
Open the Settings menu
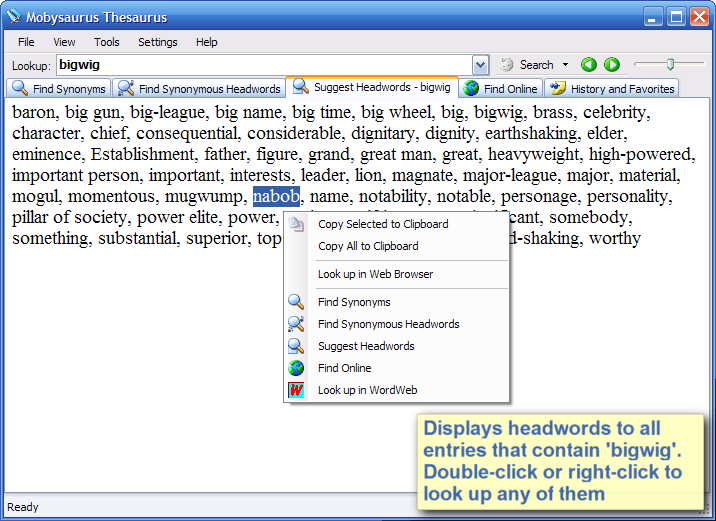pyautogui.click(x=158, y=42)
